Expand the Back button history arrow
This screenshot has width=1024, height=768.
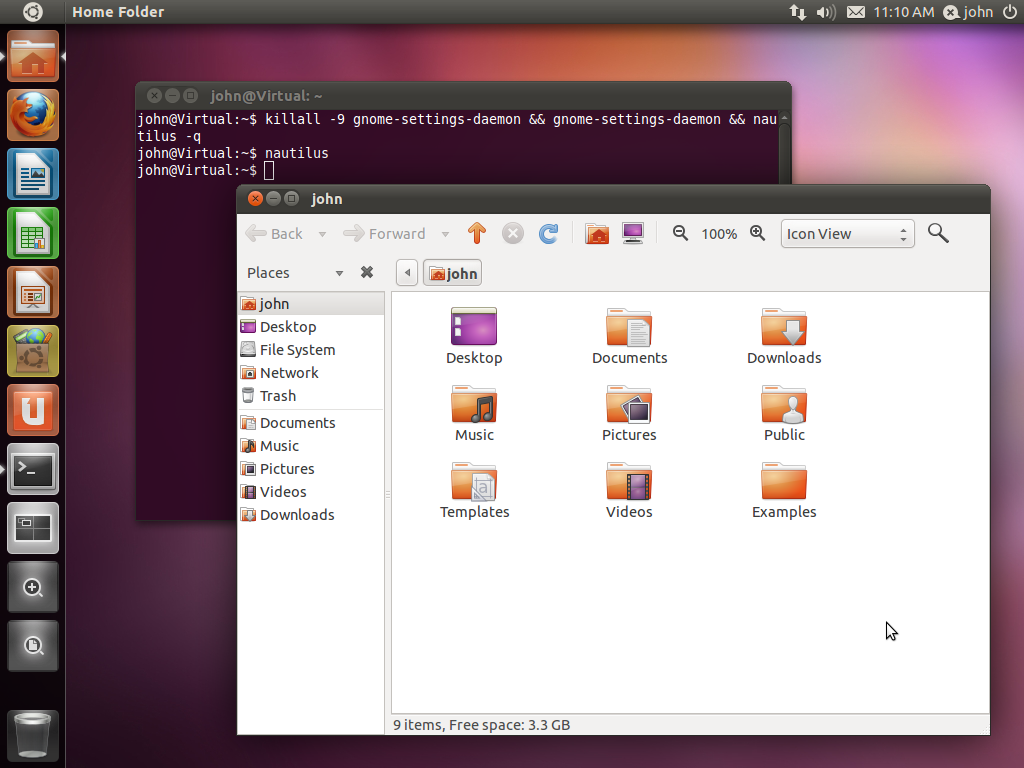coord(322,233)
